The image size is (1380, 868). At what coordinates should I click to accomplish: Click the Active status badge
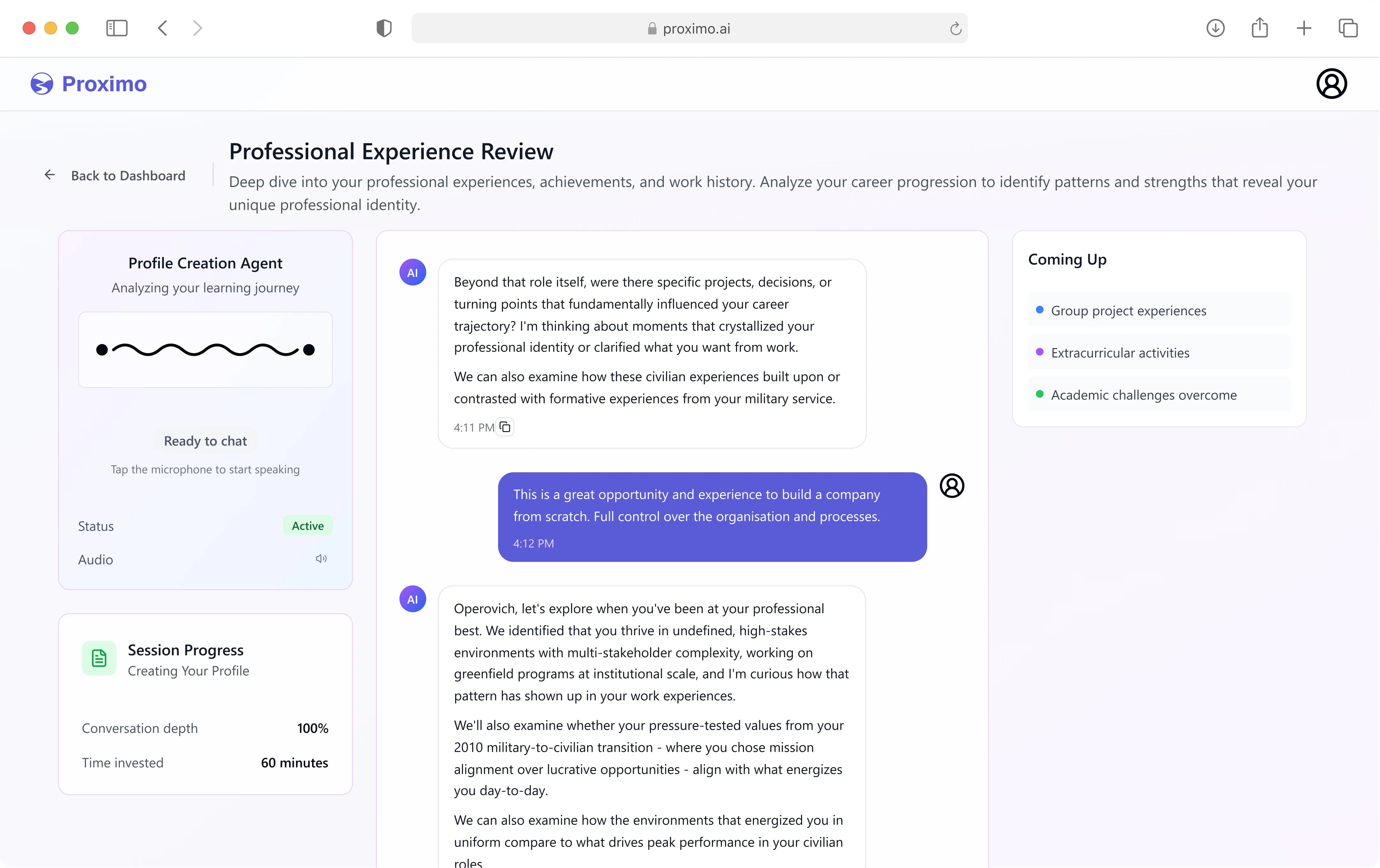(x=308, y=525)
